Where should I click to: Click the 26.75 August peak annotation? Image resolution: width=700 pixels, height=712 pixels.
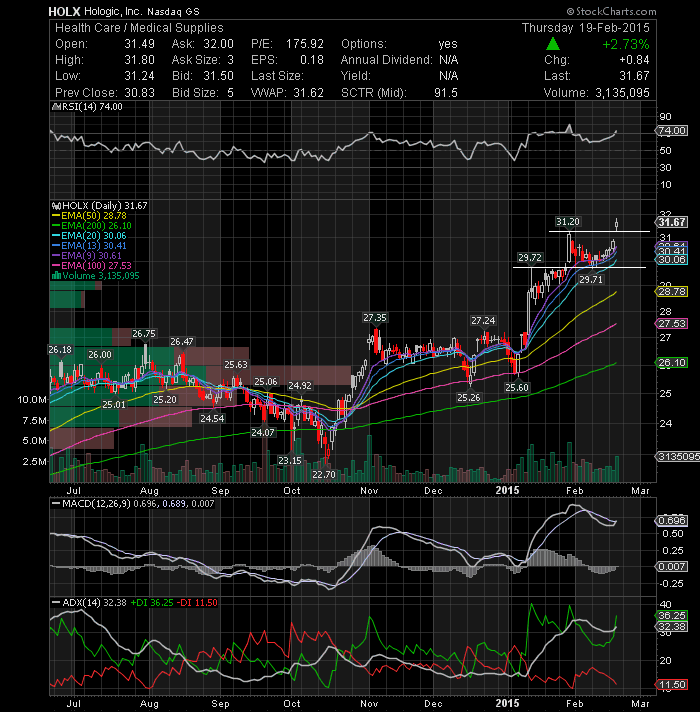click(x=144, y=334)
